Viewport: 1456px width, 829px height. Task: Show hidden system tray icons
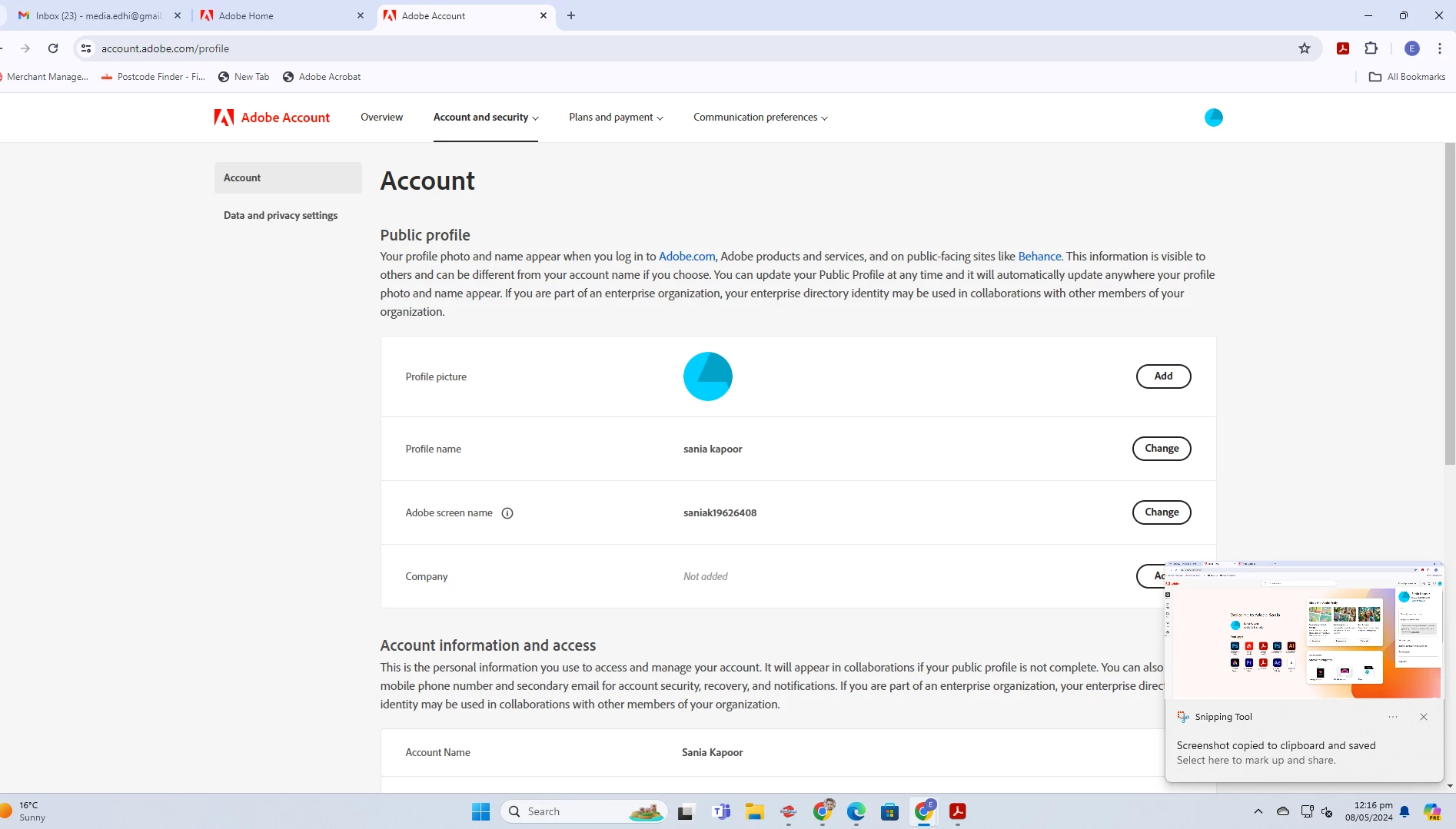click(x=1258, y=811)
